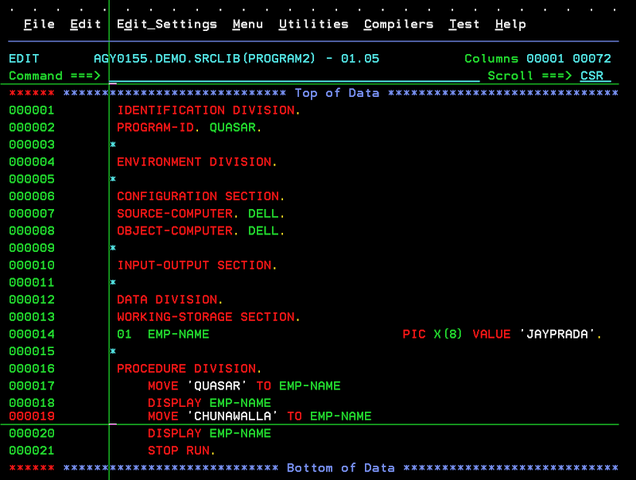Click DELL after OBJECT-COMPUTER
636x480 pixels.
pyautogui.click(x=263, y=231)
